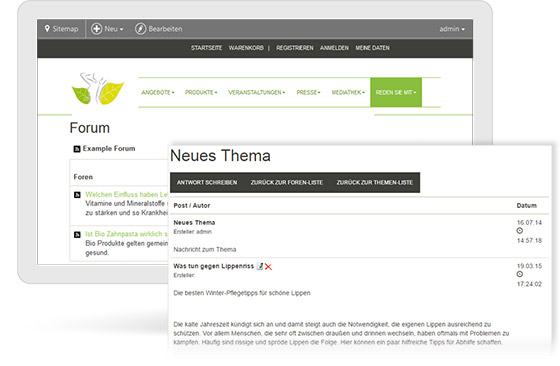Open Warenkorb in top bar
Image resolution: width=560 pixels, height=366 pixels.
pos(246,48)
